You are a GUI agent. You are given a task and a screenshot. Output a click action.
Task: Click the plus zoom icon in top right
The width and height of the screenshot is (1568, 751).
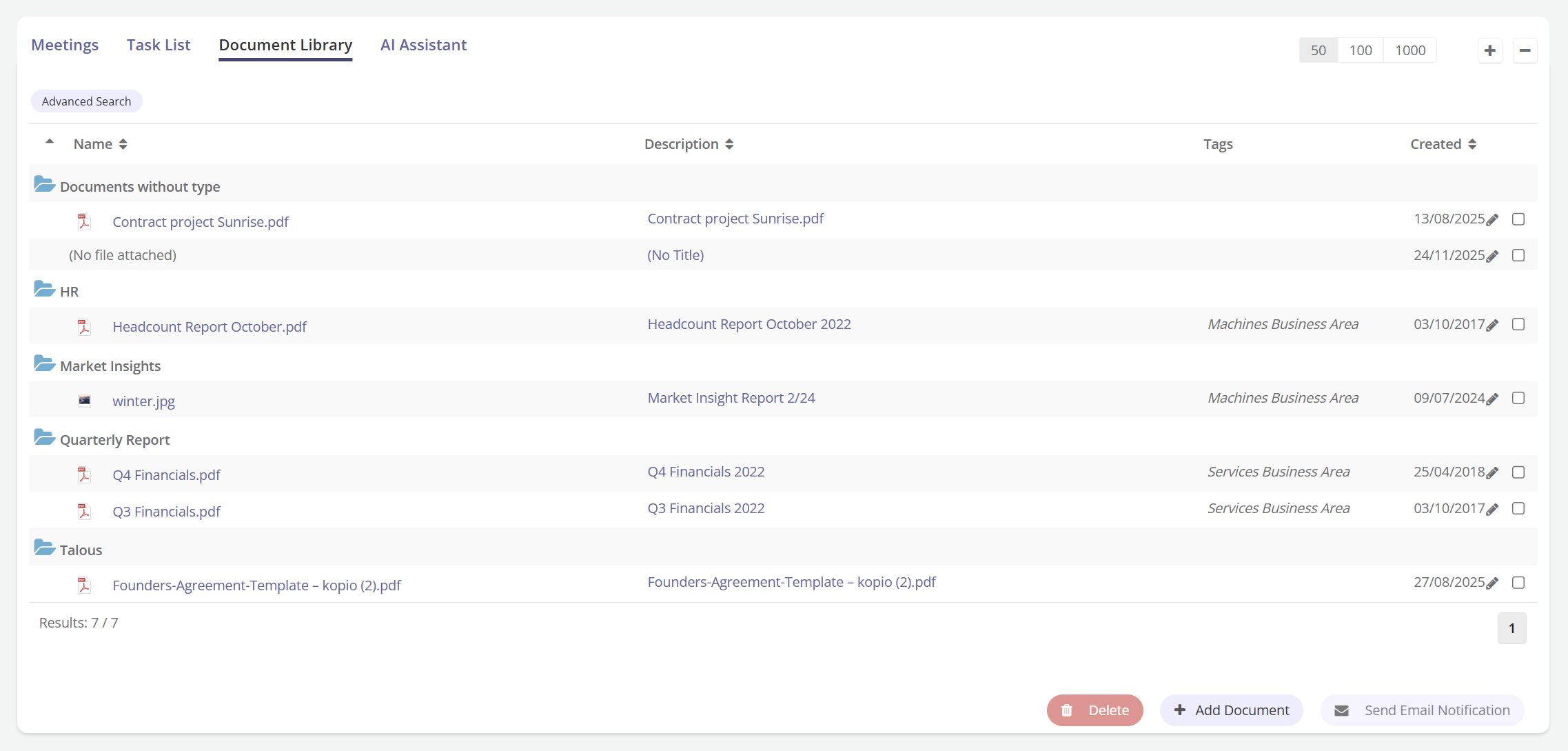[1490, 50]
